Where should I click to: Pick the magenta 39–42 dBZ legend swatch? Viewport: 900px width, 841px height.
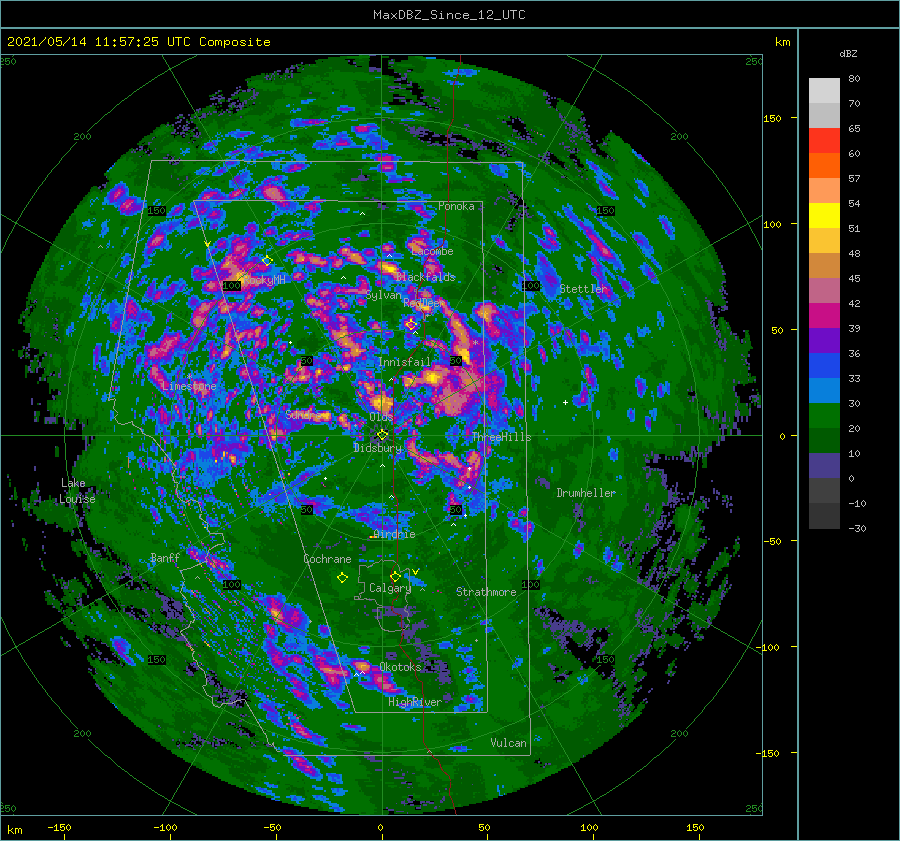pyautogui.click(x=824, y=316)
